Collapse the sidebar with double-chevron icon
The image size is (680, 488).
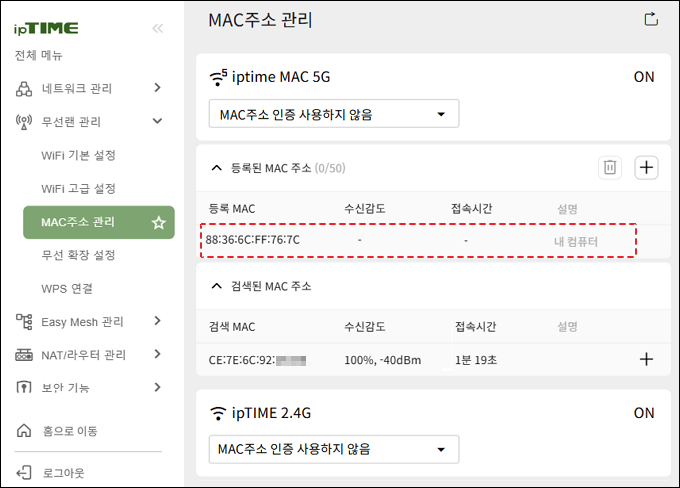tap(157, 29)
